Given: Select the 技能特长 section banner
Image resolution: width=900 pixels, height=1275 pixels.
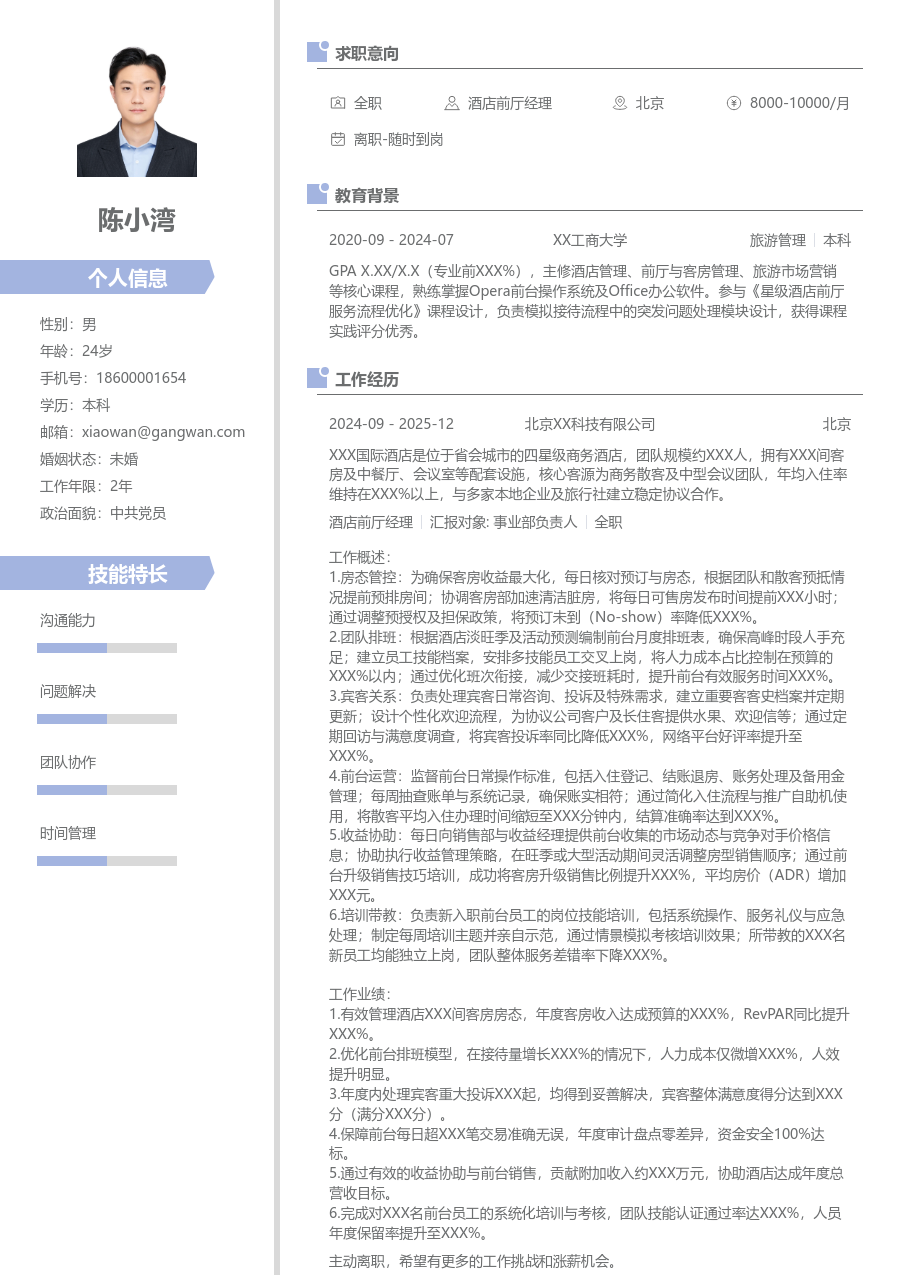Looking at the screenshot, I should [x=107, y=574].
